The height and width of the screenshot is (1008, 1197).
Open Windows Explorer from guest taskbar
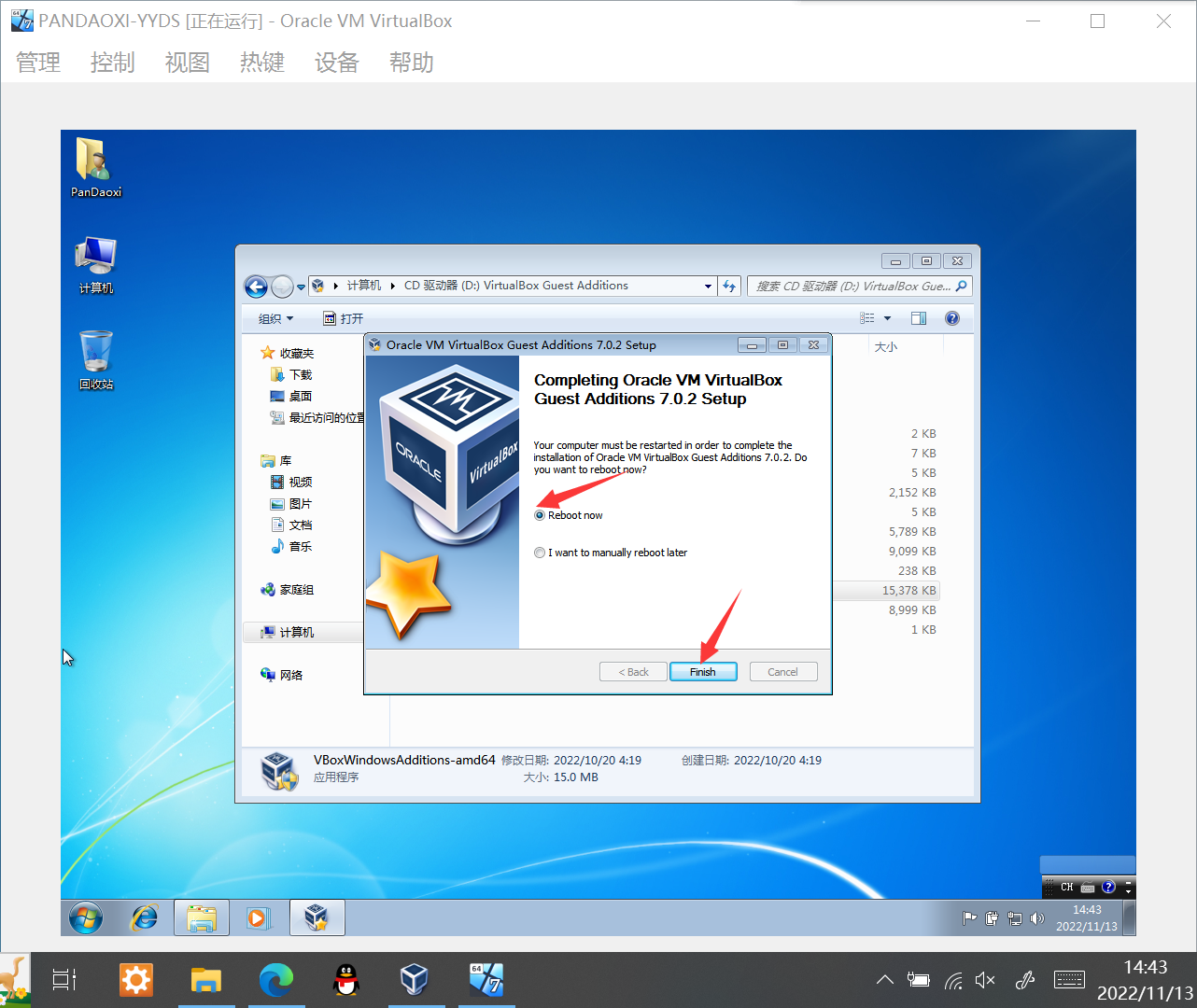[202, 918]
